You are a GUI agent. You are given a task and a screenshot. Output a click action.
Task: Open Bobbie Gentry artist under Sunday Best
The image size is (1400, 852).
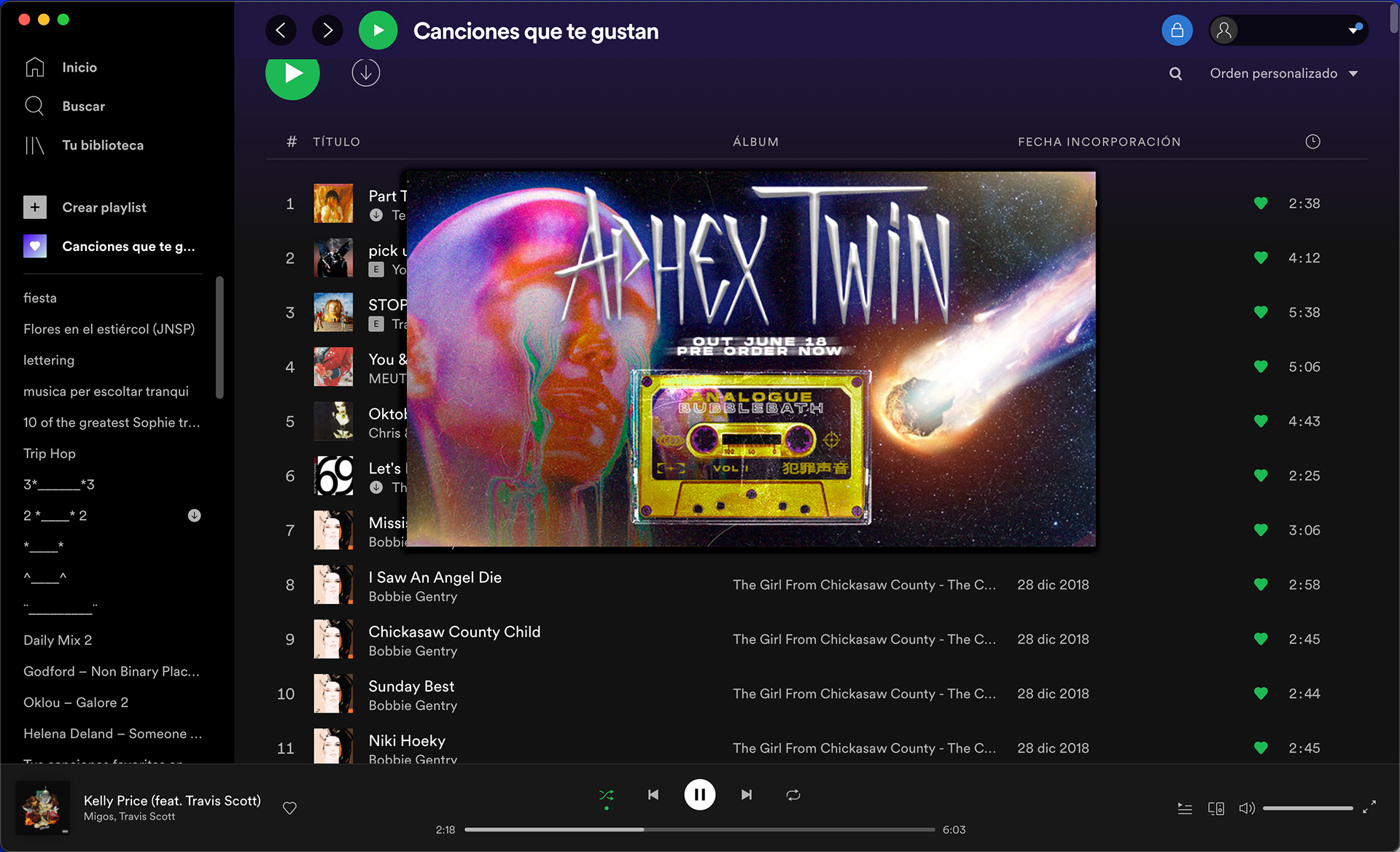413,705
